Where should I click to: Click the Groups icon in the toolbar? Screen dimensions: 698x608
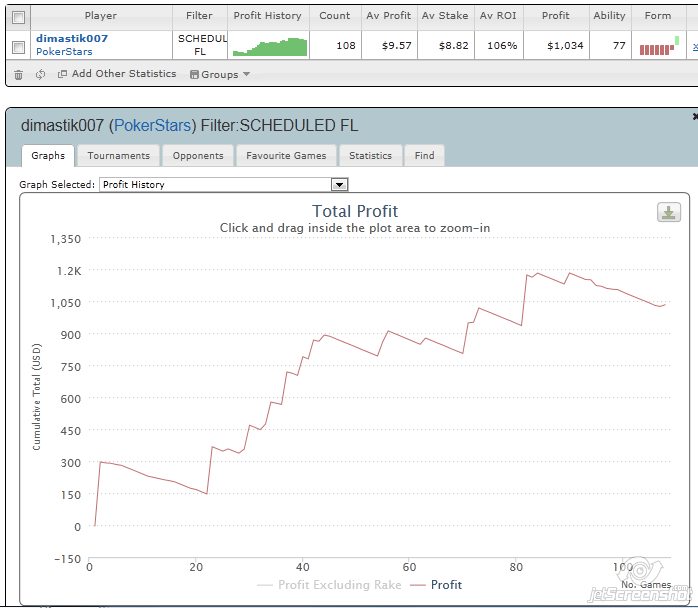[x=194, y=74]
